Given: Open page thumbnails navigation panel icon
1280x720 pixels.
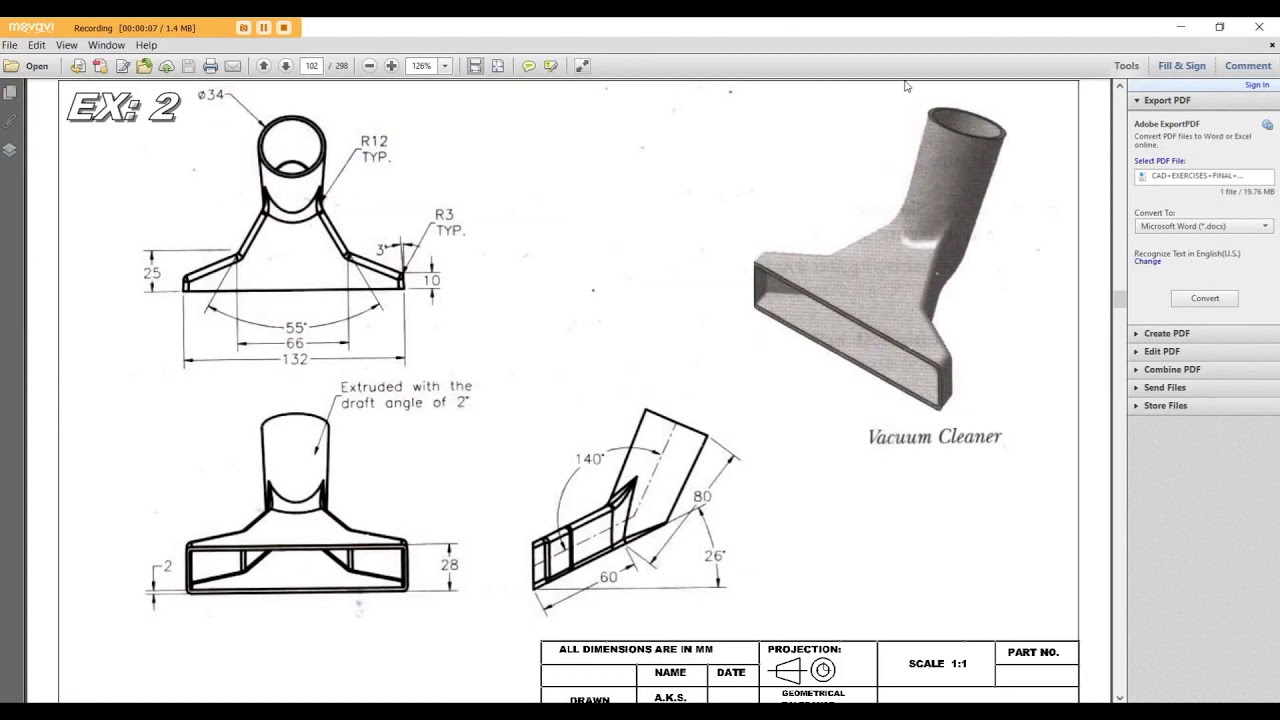Looking at the screenshot, I should coord(10,92).
